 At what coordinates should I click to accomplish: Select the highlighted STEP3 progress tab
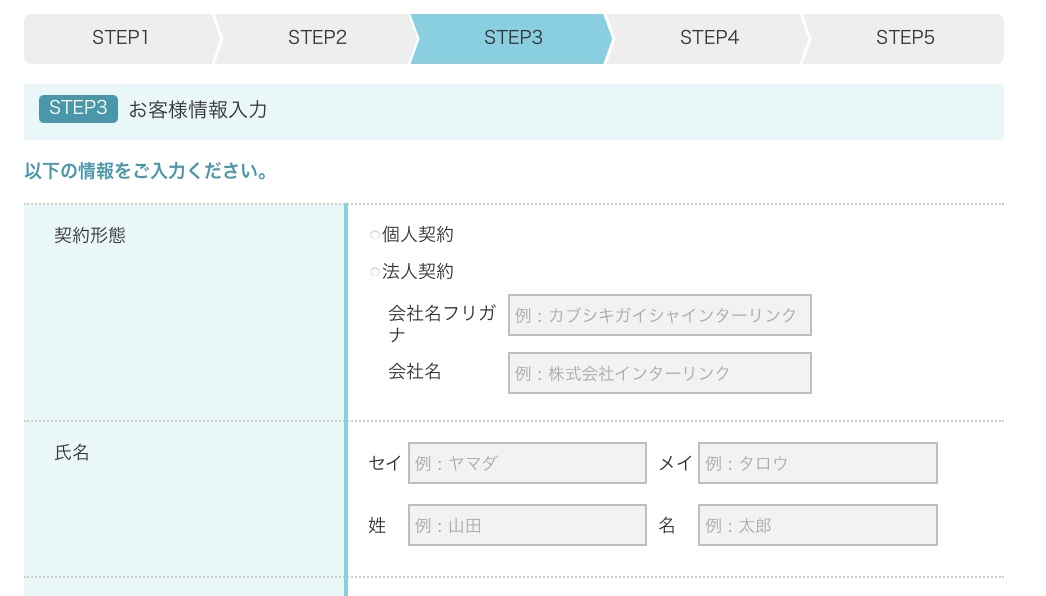pyautogui.click(x=512, y=39)
